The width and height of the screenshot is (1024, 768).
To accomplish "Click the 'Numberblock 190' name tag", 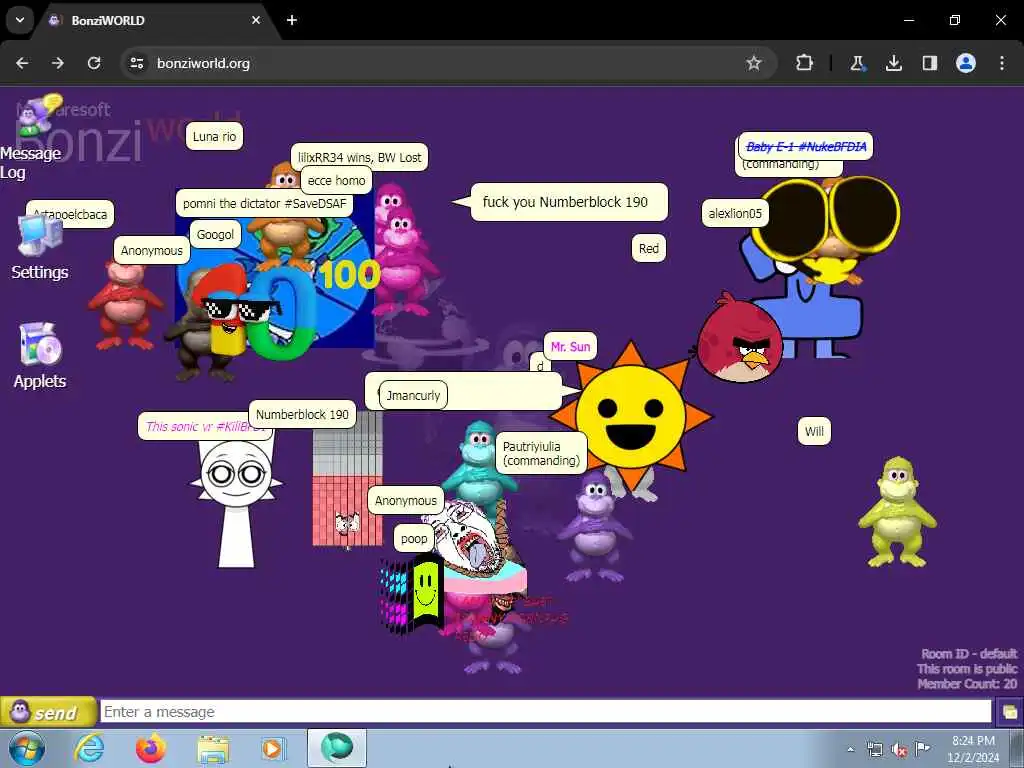I will click(x=302, y=414).
